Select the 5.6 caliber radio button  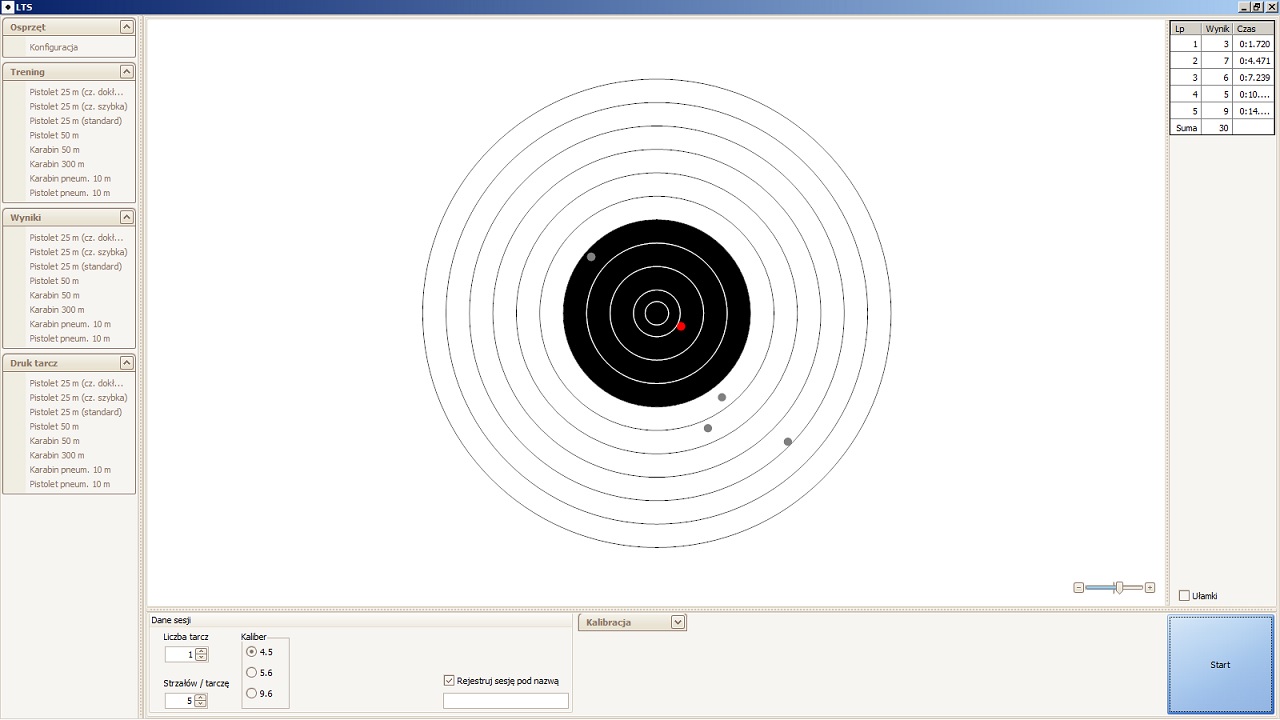click(252, 673)
